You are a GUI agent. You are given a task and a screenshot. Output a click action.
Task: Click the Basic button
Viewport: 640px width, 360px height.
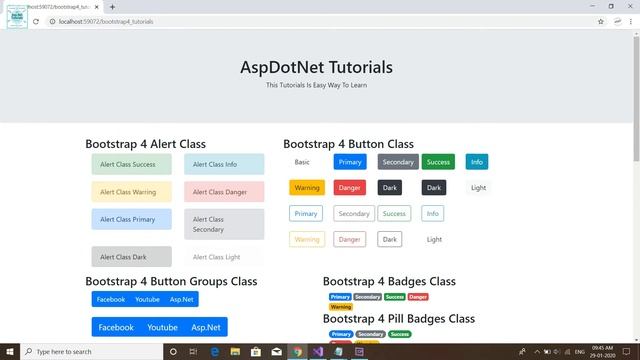pos(302,162)
